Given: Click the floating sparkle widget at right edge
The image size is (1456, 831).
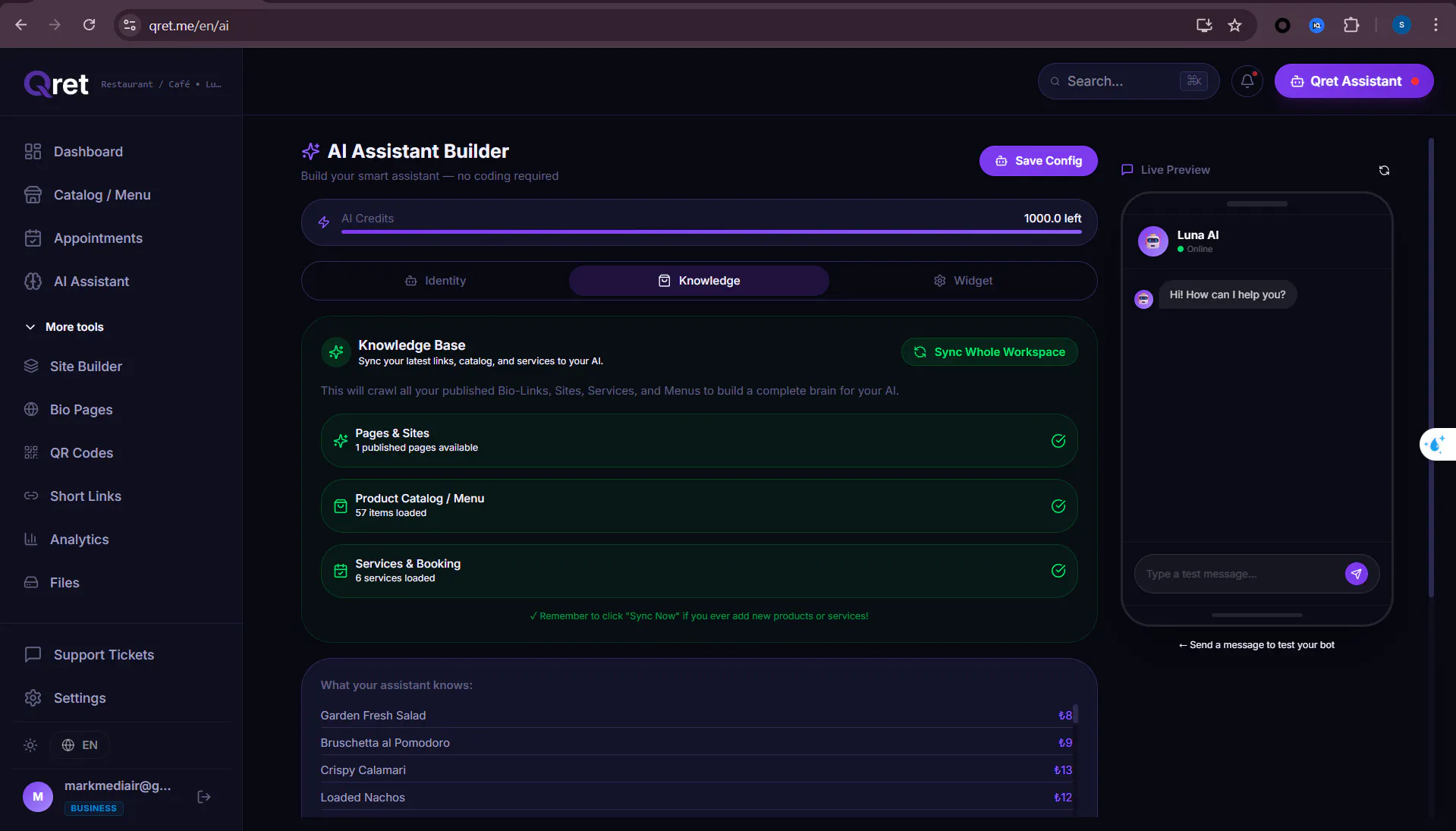Looking at the screenshot, I should (x=1436, y=445).
